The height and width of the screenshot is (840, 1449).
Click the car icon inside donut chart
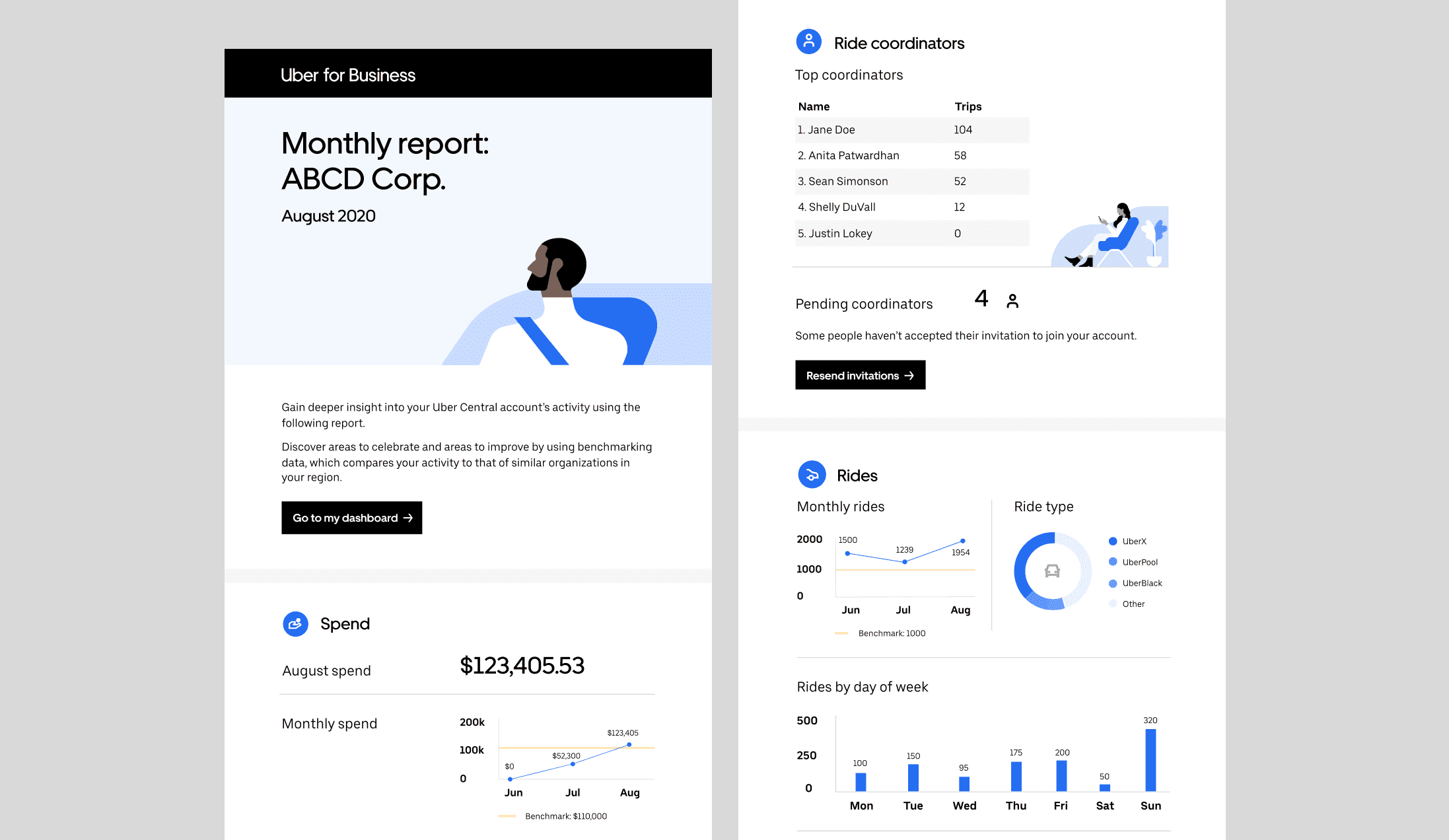click(x=1052, y=571)
